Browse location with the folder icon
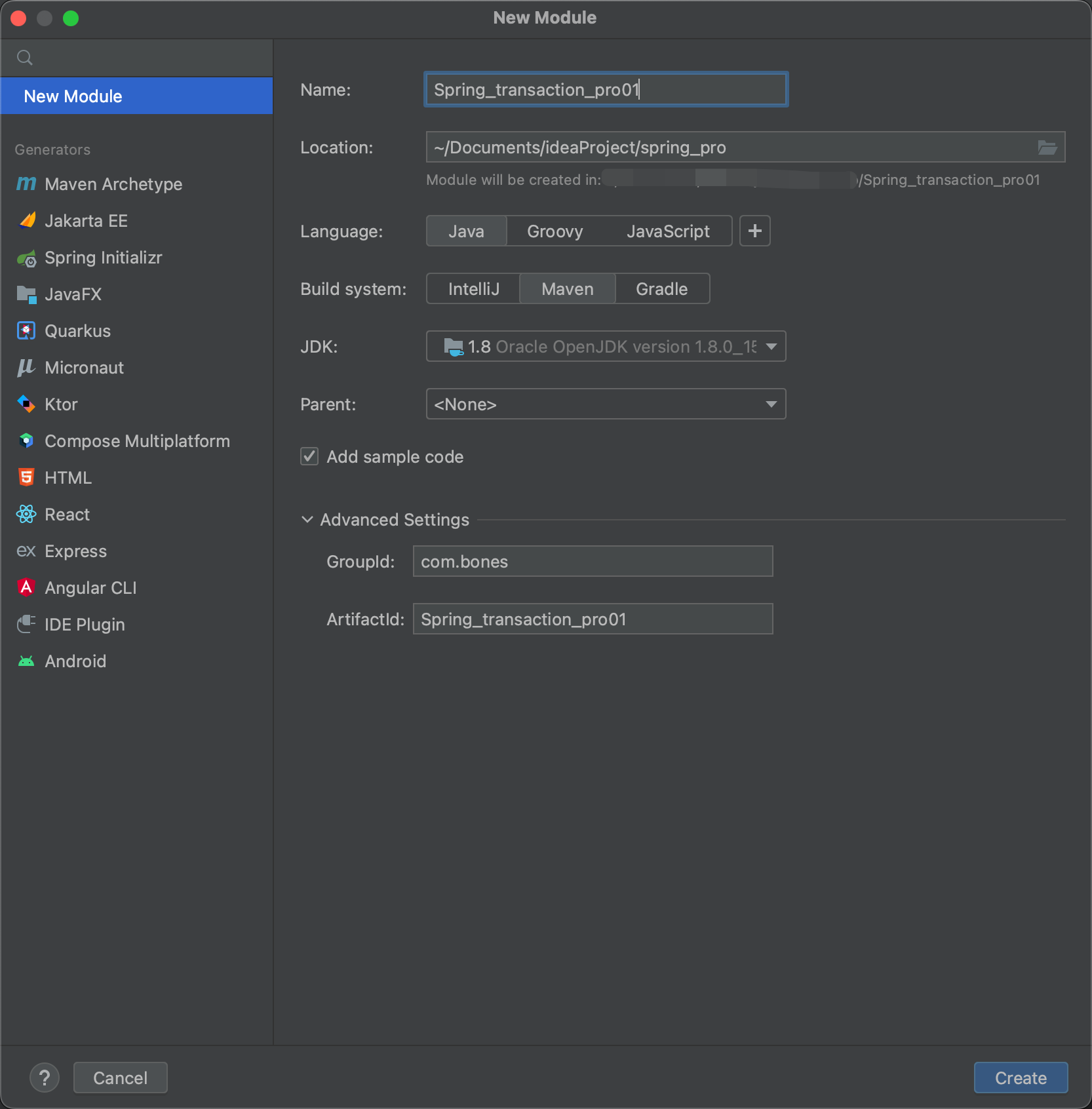This screenshot has height=1109, width=1092. click(1047, 147)
